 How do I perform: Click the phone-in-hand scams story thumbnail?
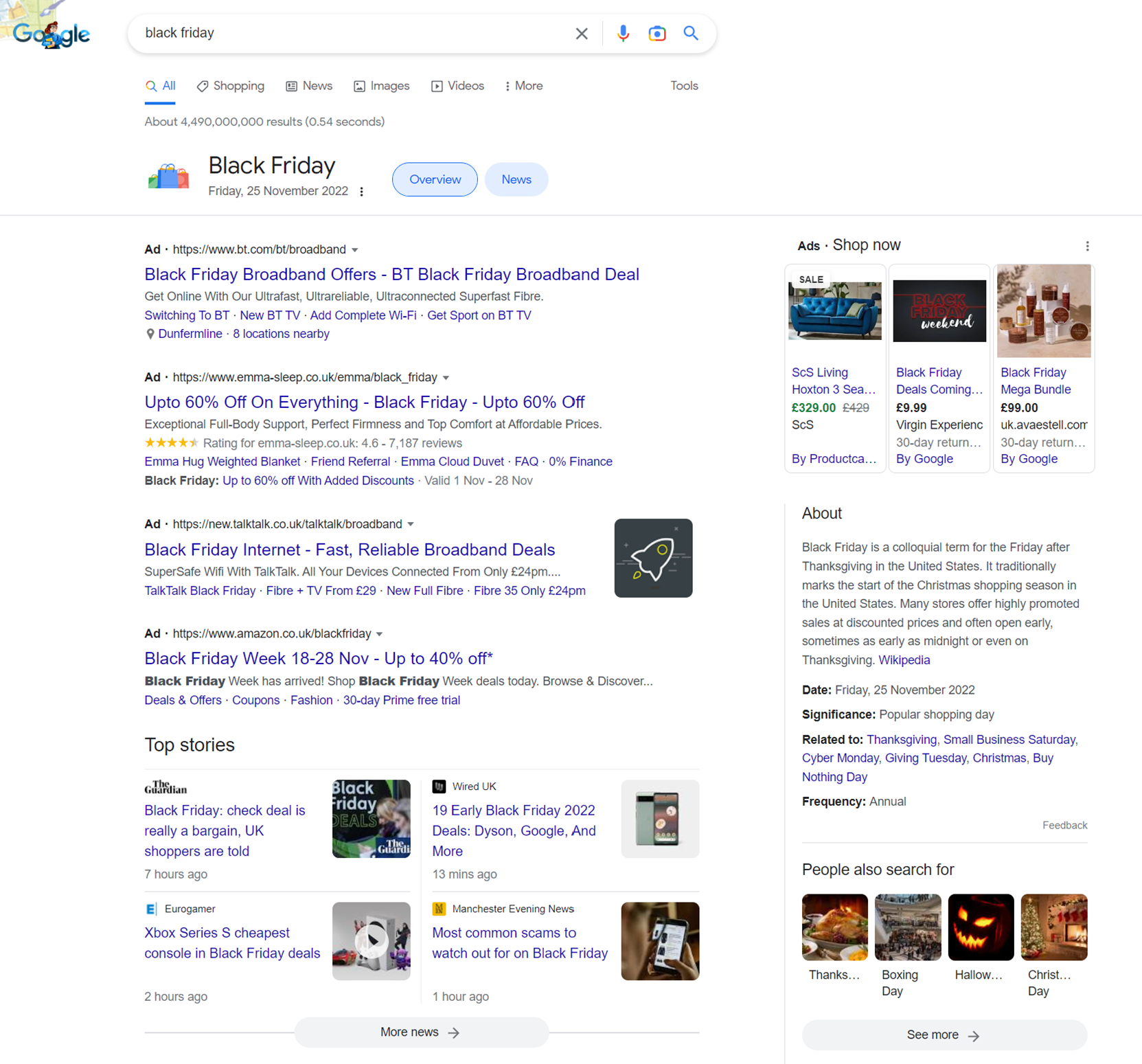tap(660, 941)
